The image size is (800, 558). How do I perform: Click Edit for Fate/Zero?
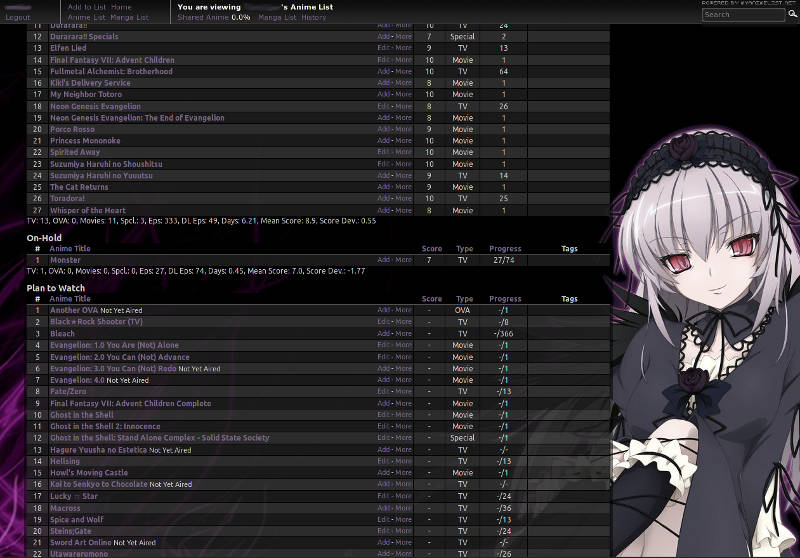point(384,391)
